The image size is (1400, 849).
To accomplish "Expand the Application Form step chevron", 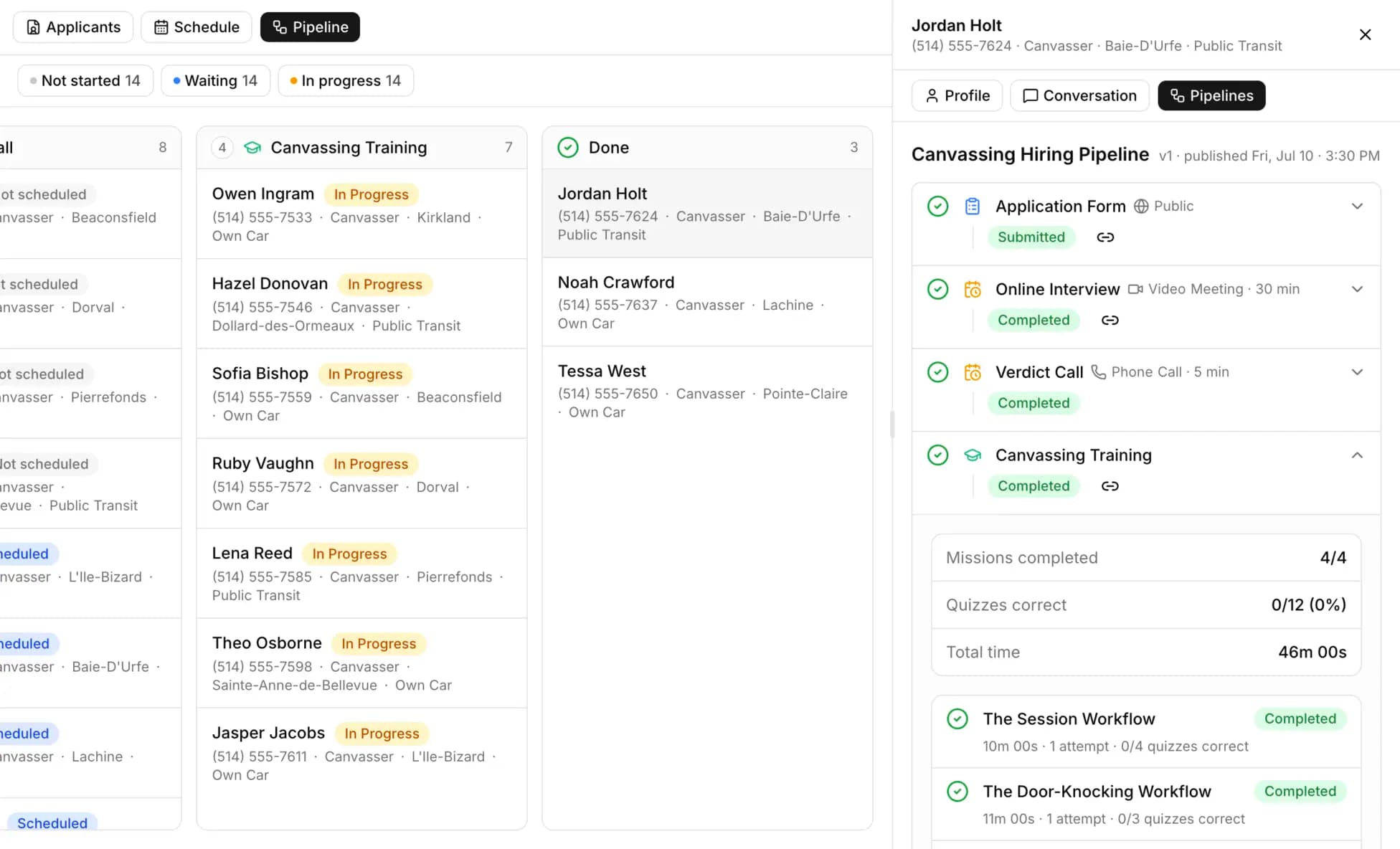I will click(1357, 207).
